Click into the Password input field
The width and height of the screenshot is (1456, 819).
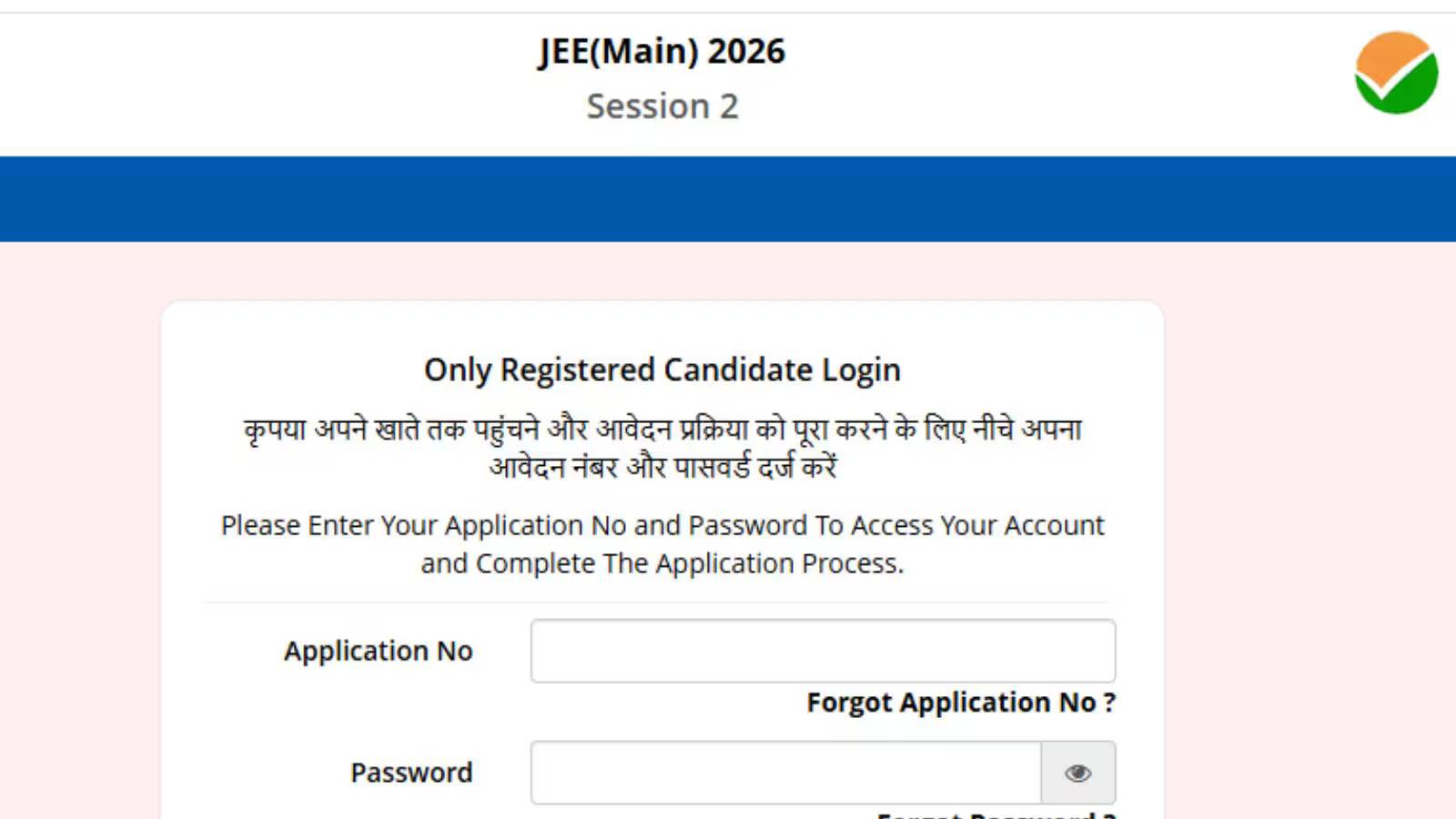tap(786, 773)
